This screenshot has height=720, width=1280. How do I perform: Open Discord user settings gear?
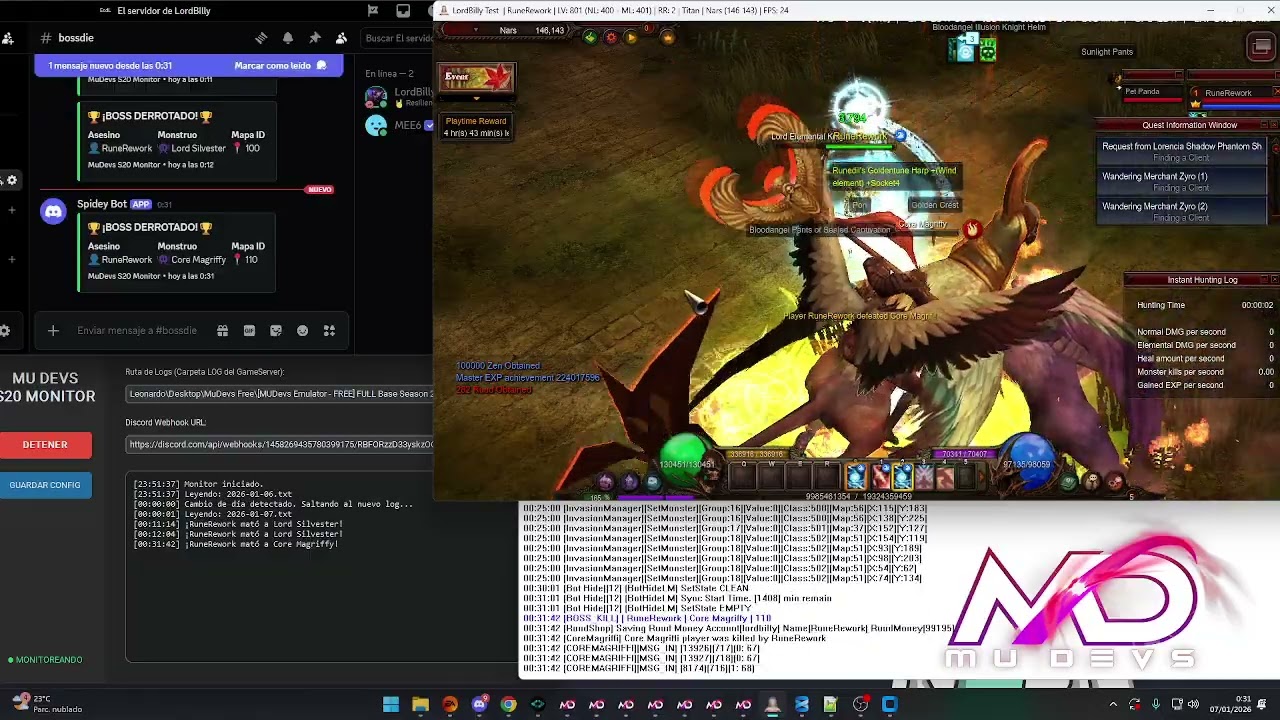[x=5, y=330]
